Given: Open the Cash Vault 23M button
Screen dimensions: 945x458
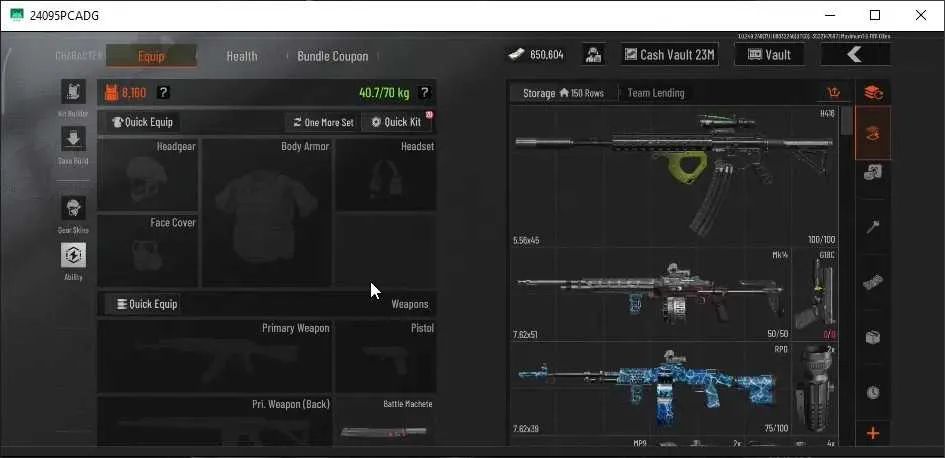Looking at the screenshot, I should click(x=670, y=55).
